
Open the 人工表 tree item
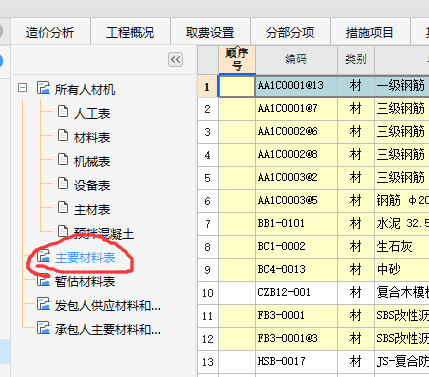coord(92,113)
